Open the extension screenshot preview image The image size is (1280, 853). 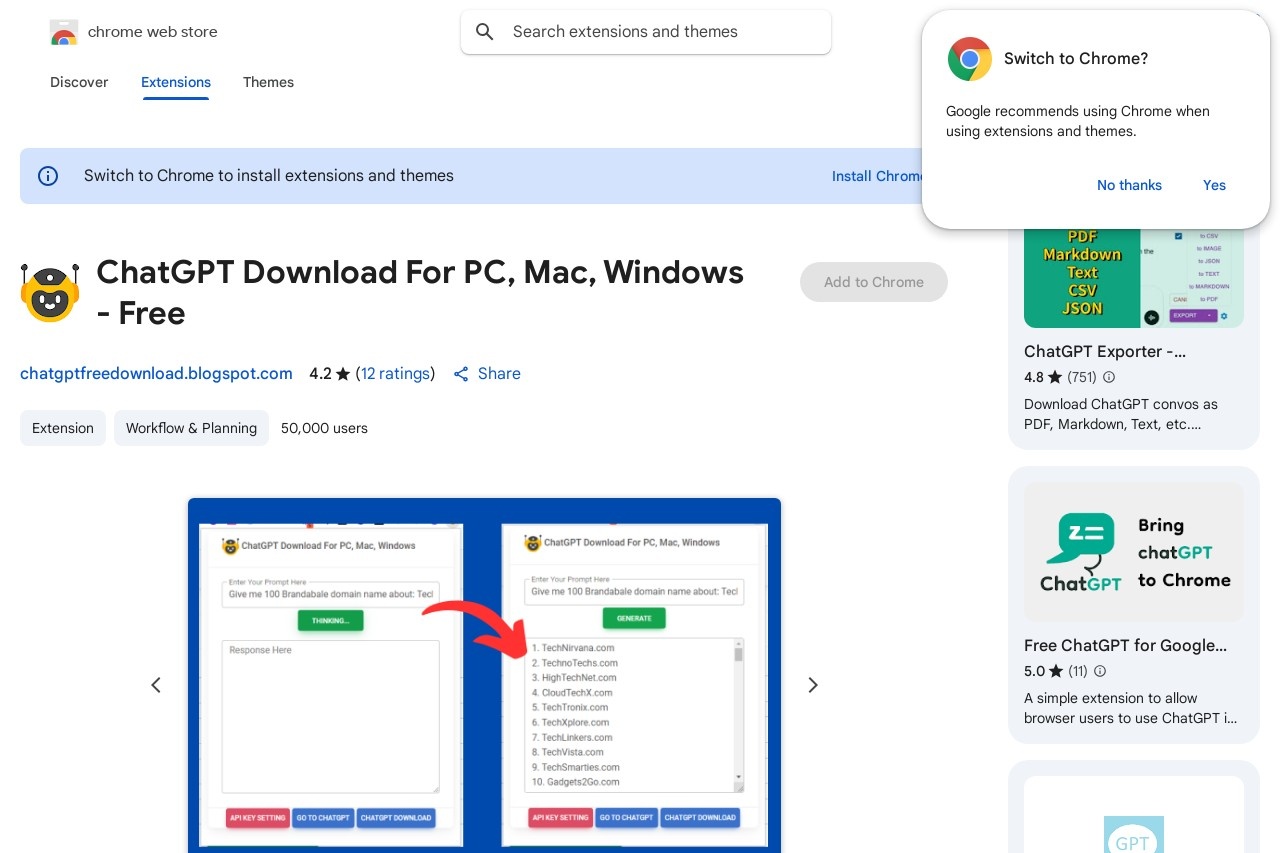tap(484, 675)
